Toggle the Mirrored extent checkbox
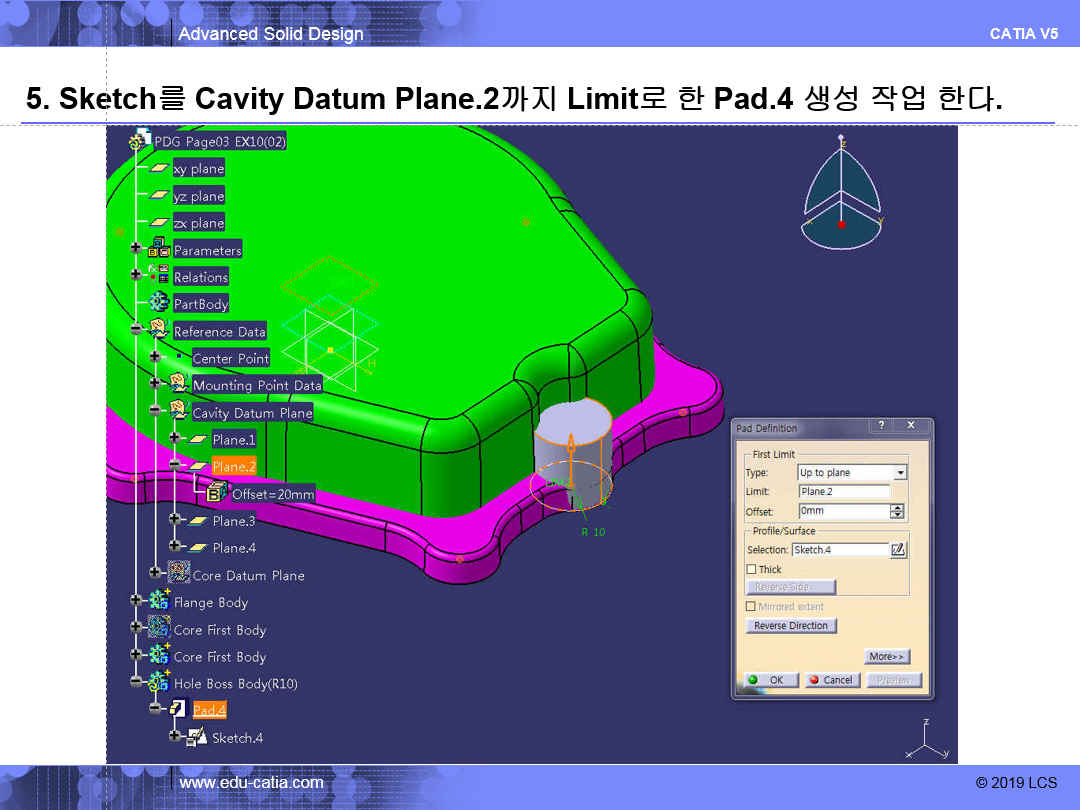Viewport: 1080px width, 810px height. coord(751,606)
